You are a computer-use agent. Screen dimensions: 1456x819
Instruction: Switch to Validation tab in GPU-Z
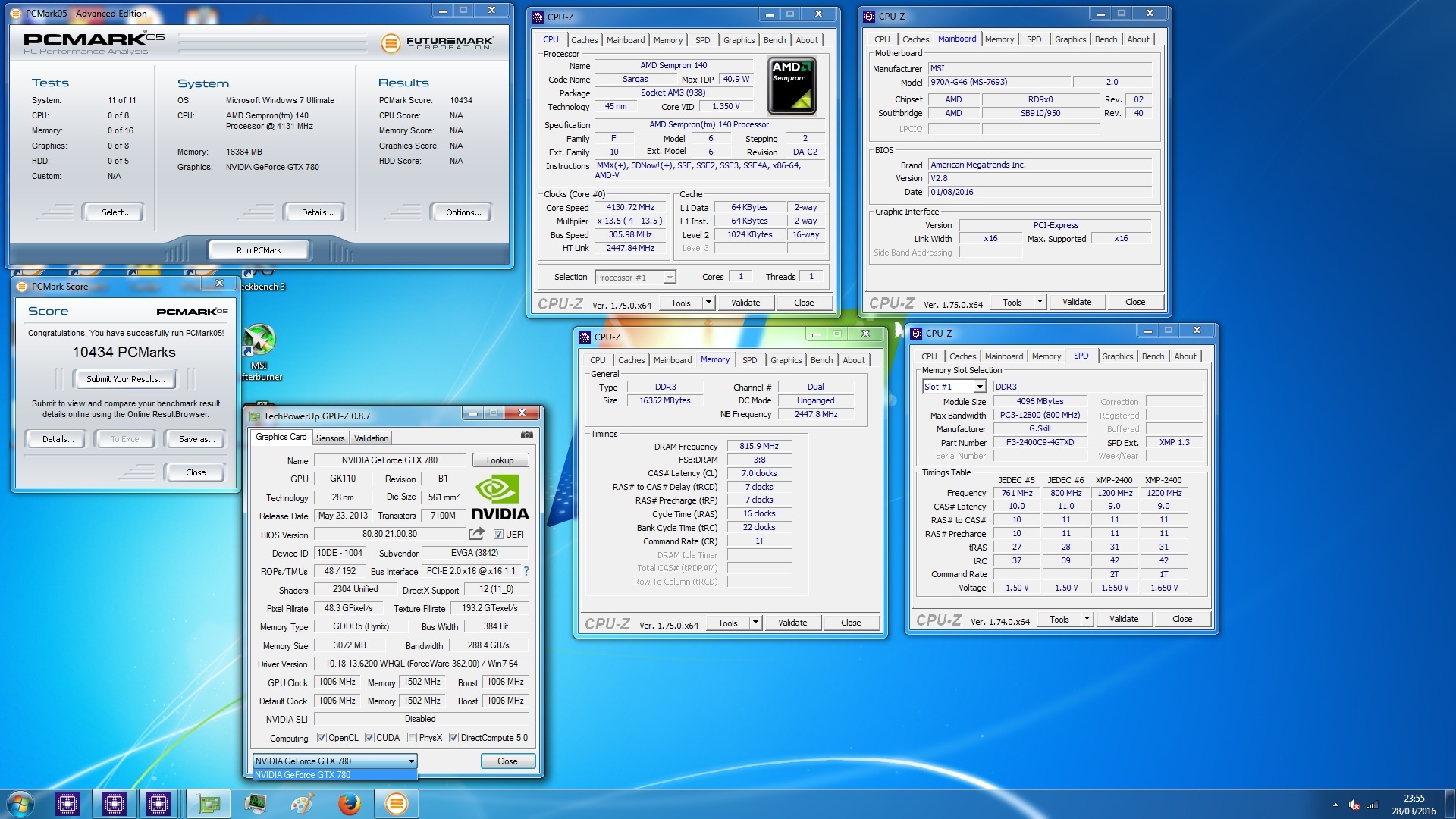pos(371,438)
